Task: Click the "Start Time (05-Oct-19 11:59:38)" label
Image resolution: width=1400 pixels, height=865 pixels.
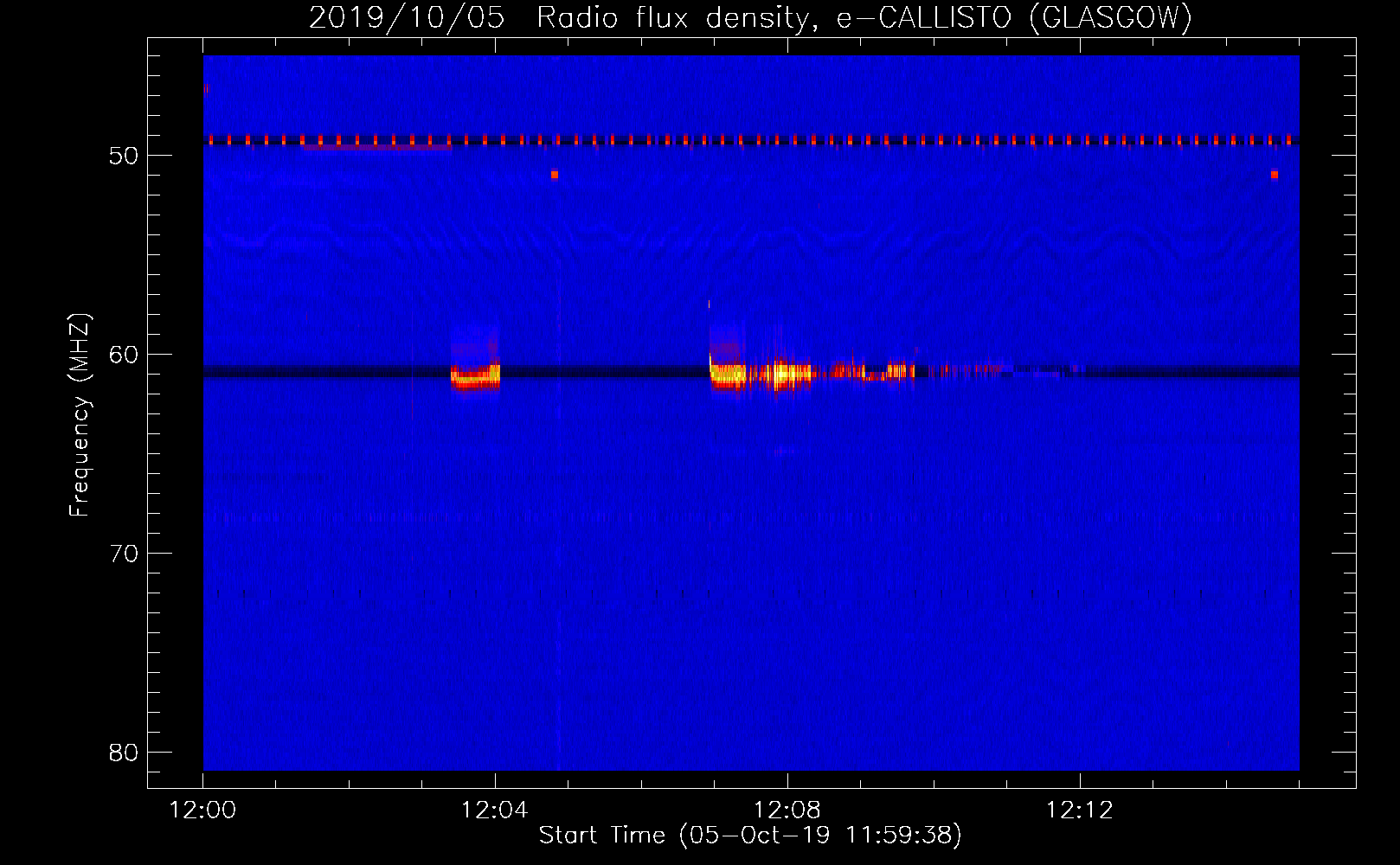Action: (750, 835)
